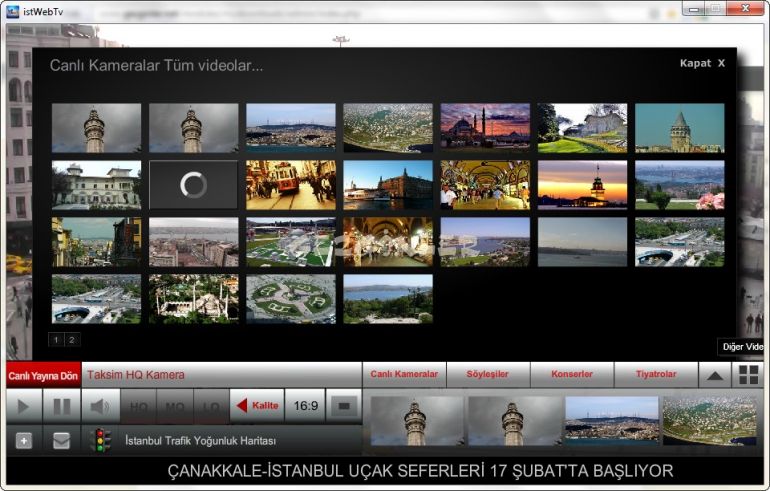This screenshot has height=491, width=770.
Task: Open the Canlı Kameralar tab
Action: pos(404,375)
